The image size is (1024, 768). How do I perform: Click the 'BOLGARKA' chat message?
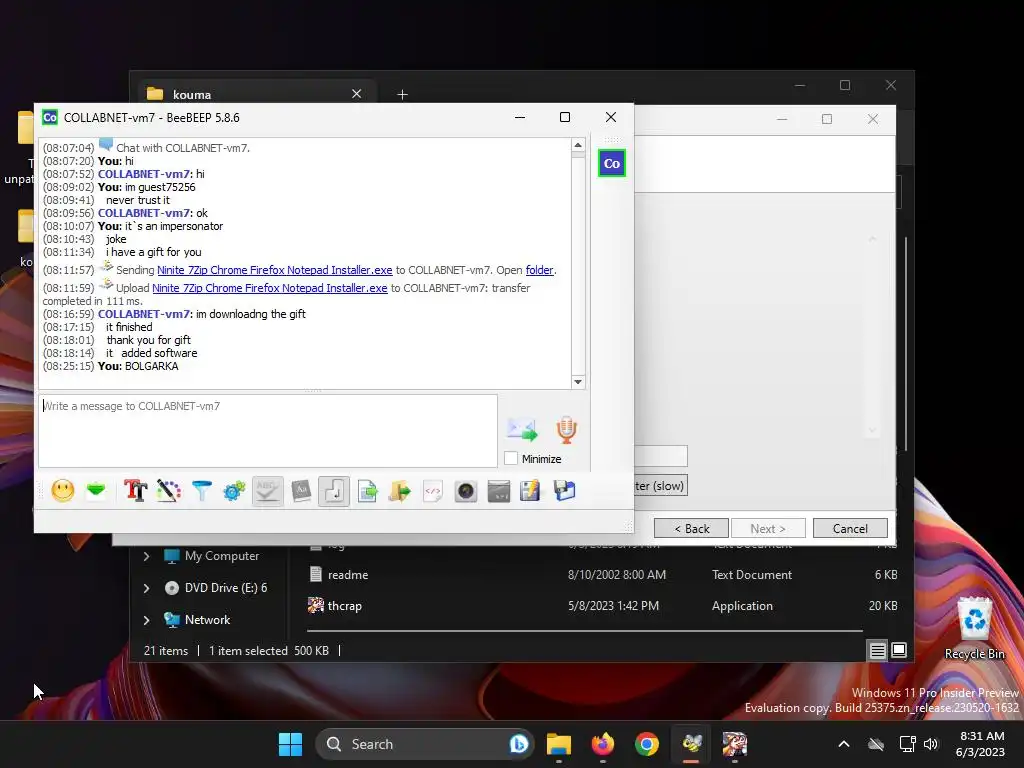pyautogui.click(x=152, y=366)
